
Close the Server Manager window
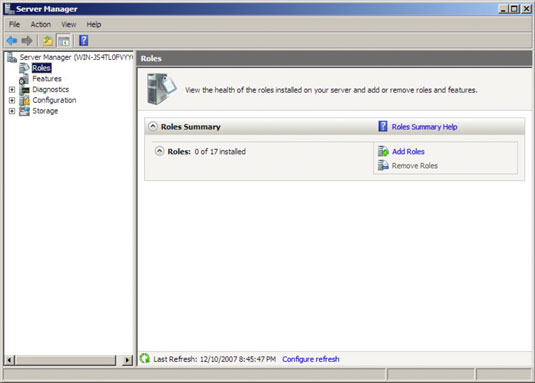(526, 9)
